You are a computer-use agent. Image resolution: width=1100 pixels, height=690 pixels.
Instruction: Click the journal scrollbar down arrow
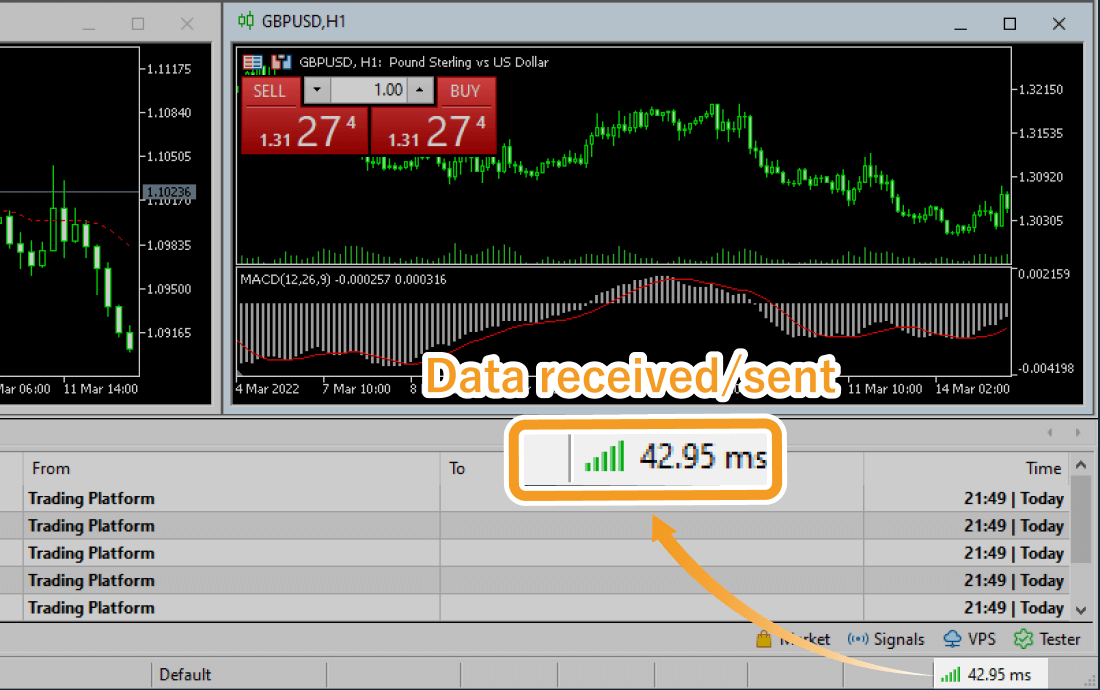tap(1079, 608)
